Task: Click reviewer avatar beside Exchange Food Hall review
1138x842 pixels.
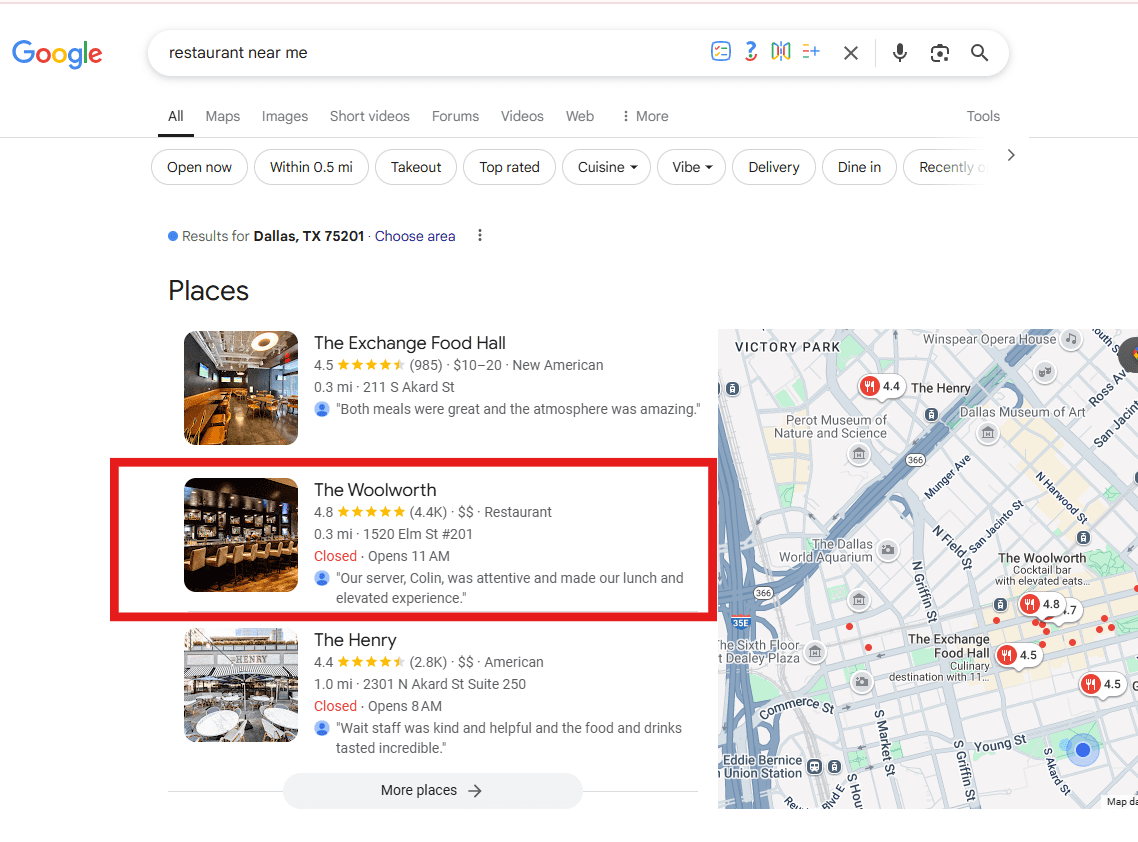Action: click(322, 409)
